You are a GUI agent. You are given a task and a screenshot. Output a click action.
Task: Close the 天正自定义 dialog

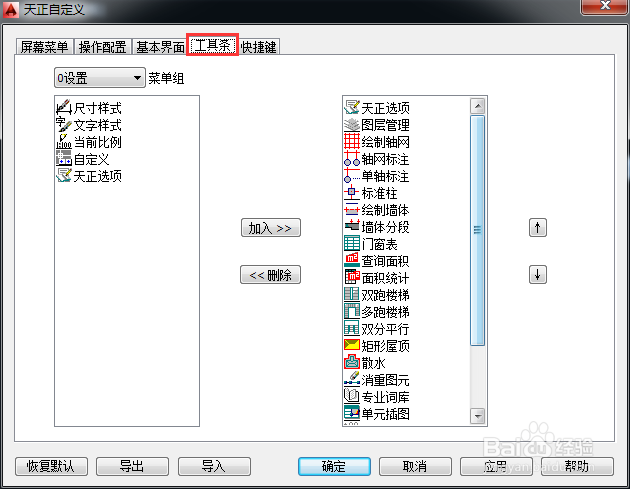point(605,6)
